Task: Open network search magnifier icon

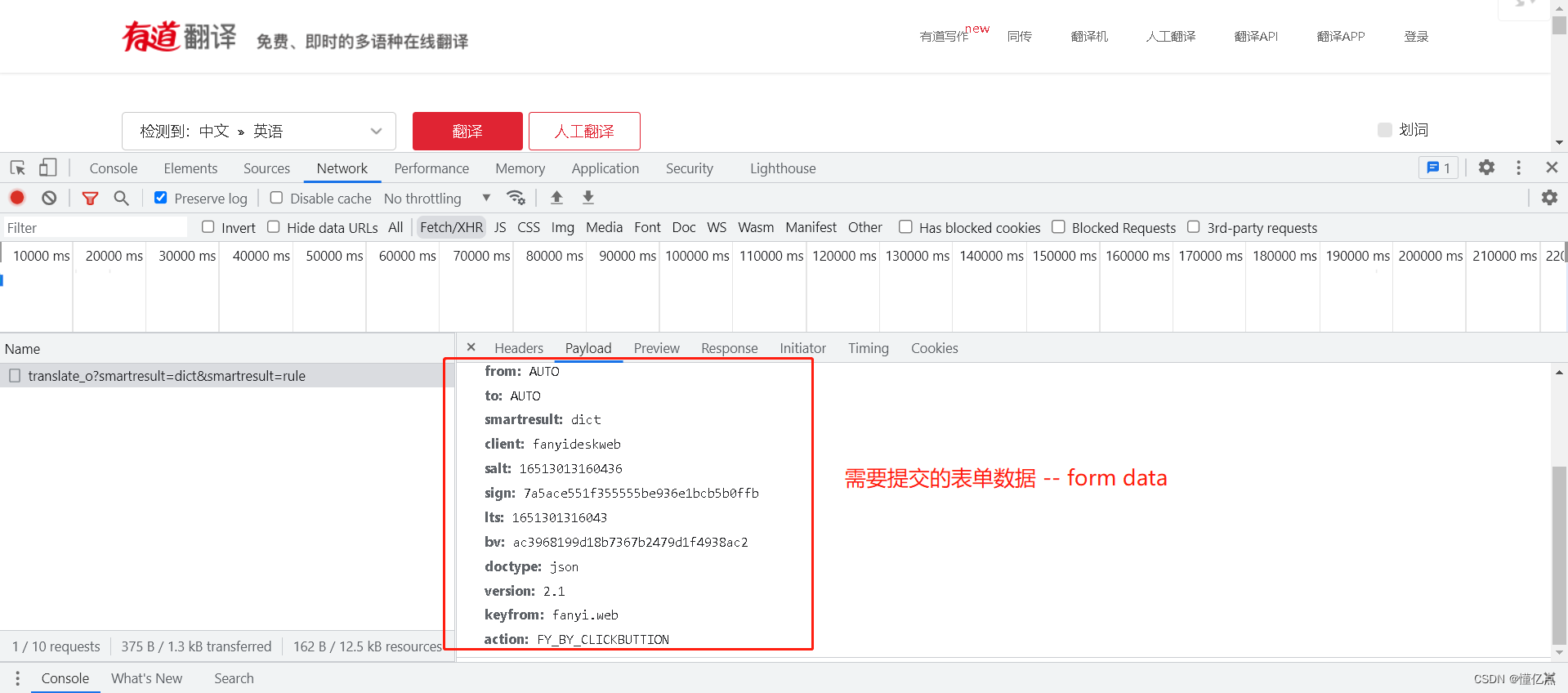Action: coord(121,198)
